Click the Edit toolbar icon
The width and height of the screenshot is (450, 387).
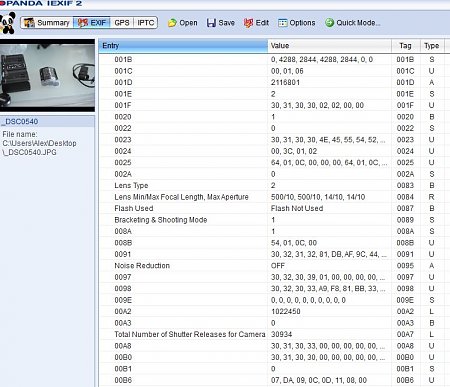click(248, 23)
